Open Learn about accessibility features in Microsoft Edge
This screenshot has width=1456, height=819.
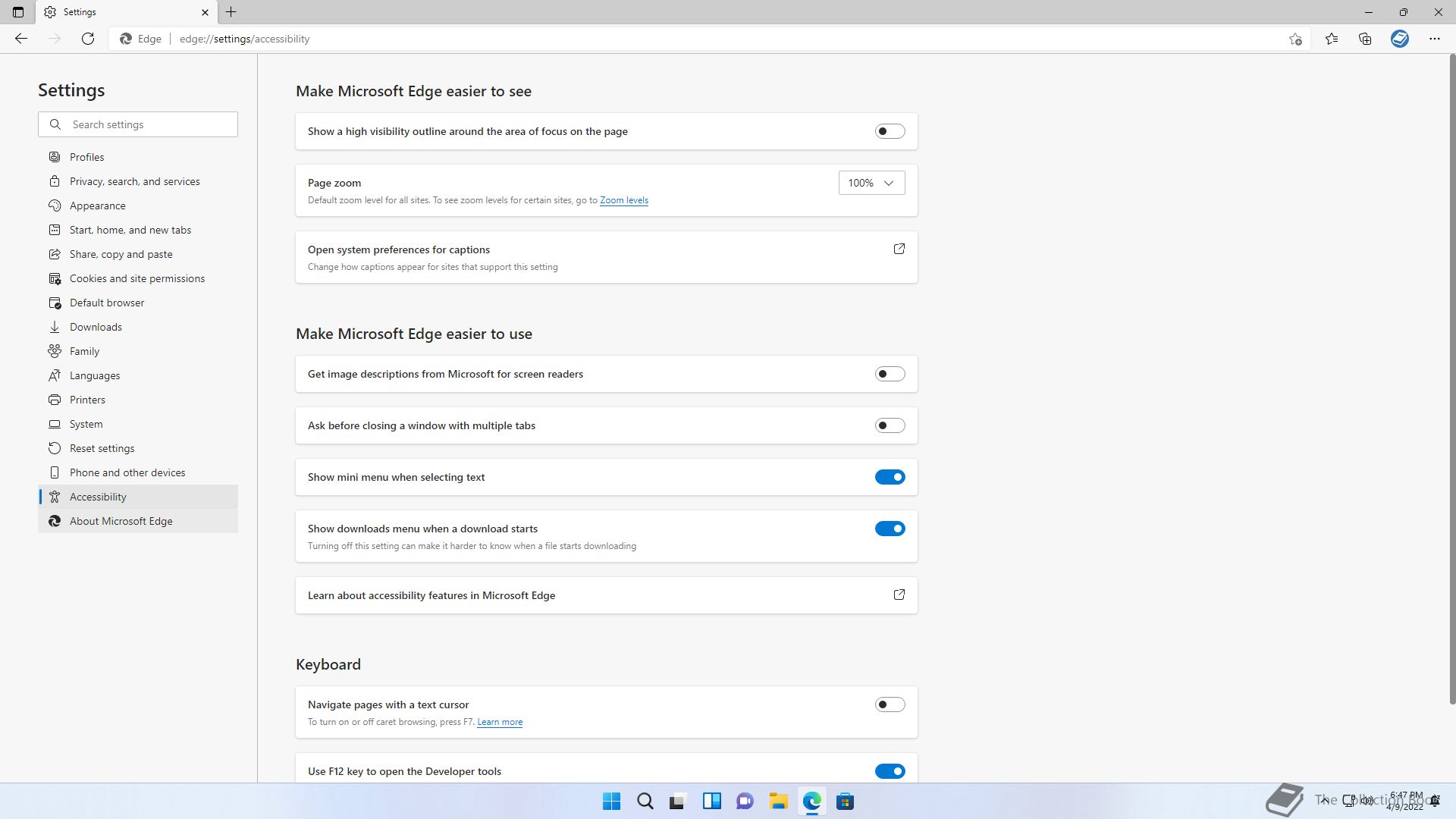click(x=607, y=595)
